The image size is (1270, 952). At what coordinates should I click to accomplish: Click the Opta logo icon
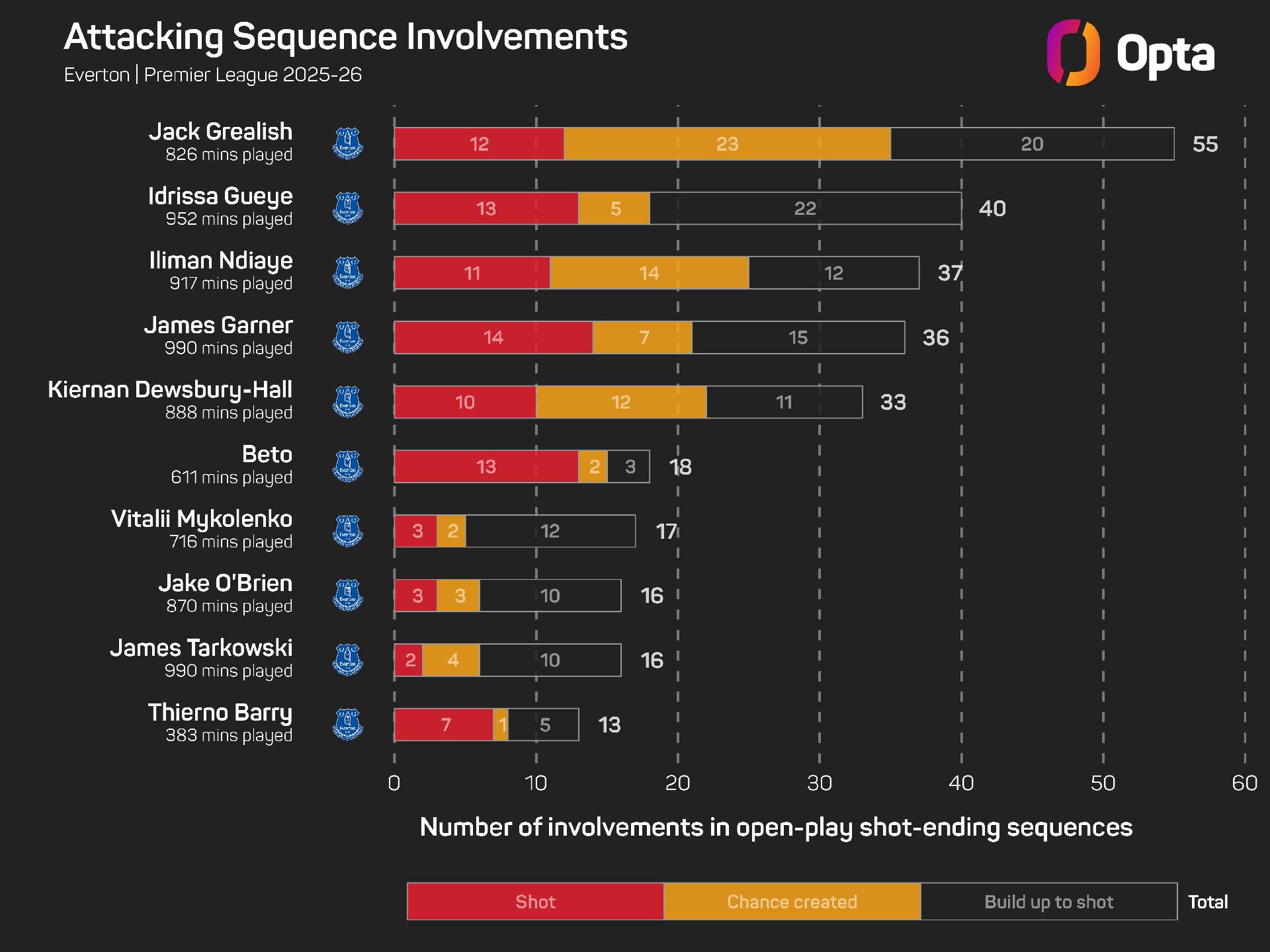point(1073,53)
